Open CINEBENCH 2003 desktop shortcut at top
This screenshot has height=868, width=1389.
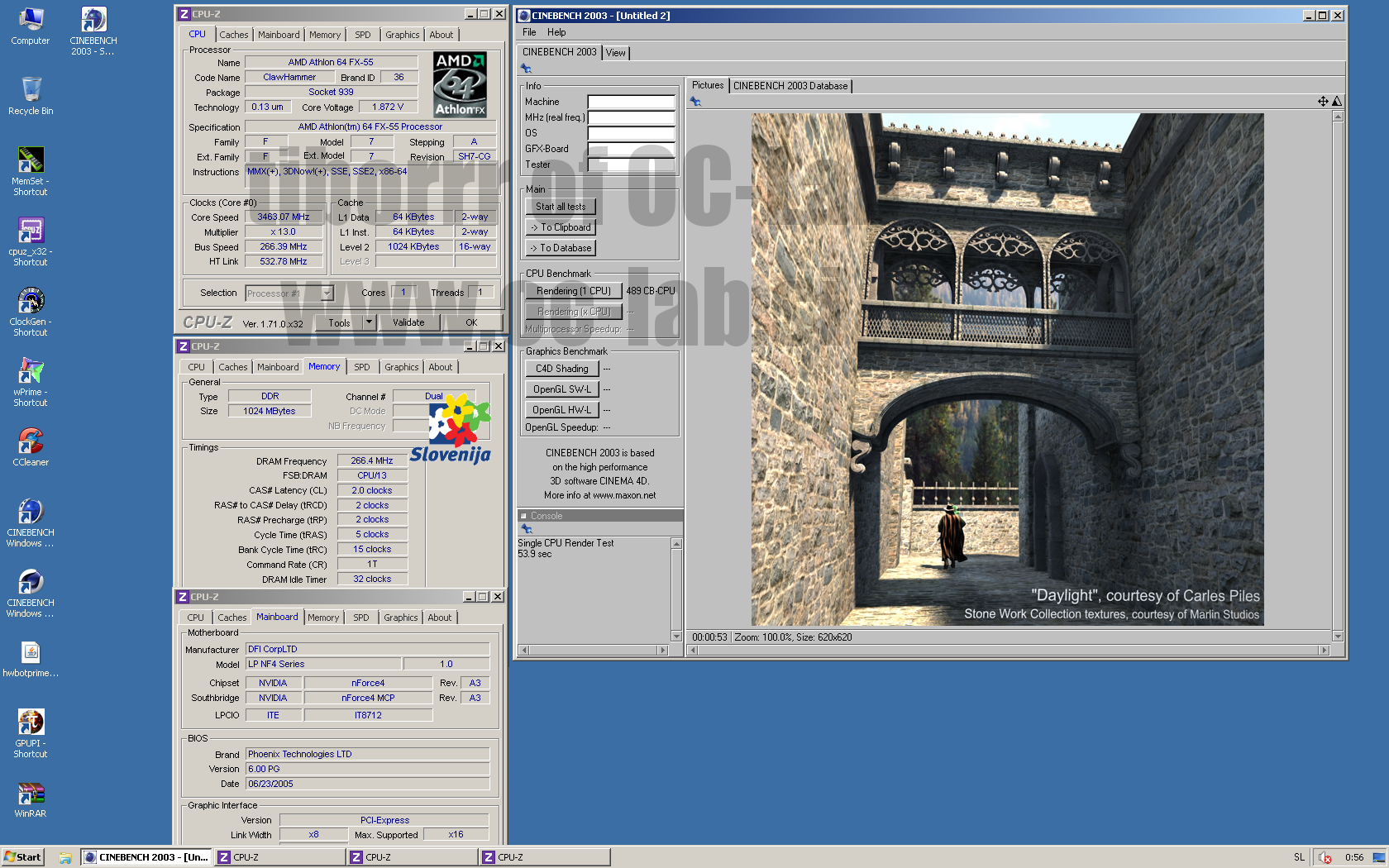(93, 31)
